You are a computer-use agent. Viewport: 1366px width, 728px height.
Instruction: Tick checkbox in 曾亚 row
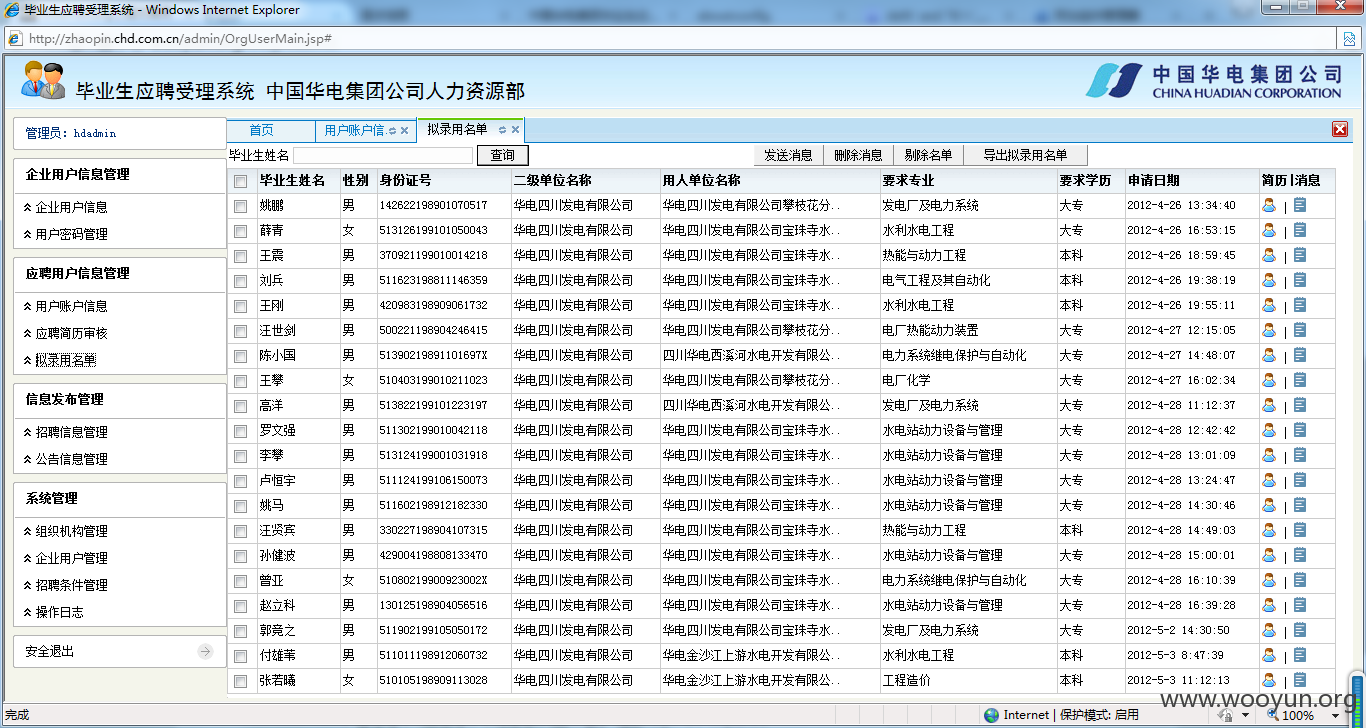(x=240, y=581)
